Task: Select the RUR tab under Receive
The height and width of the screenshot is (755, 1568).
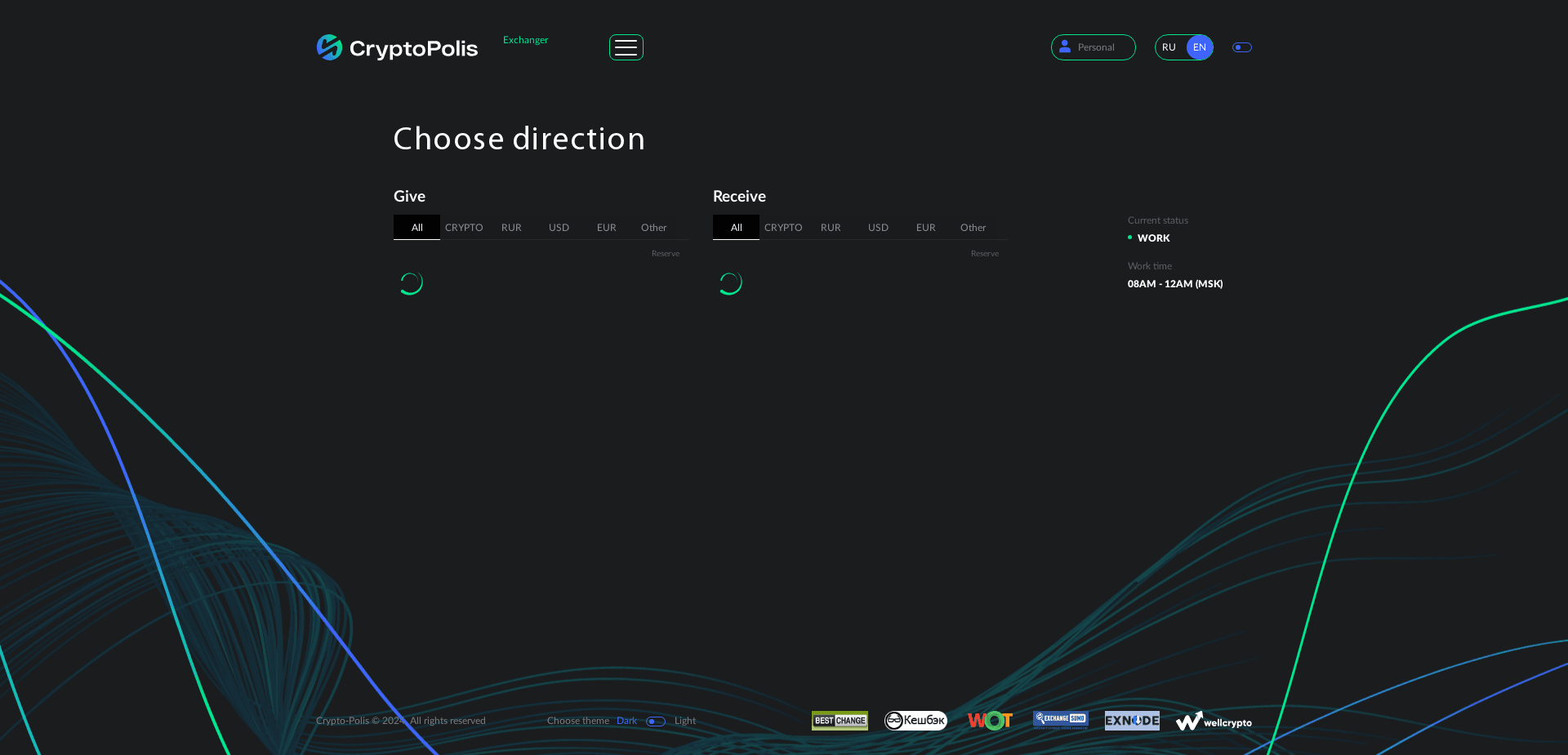Action: pos(831,228)
